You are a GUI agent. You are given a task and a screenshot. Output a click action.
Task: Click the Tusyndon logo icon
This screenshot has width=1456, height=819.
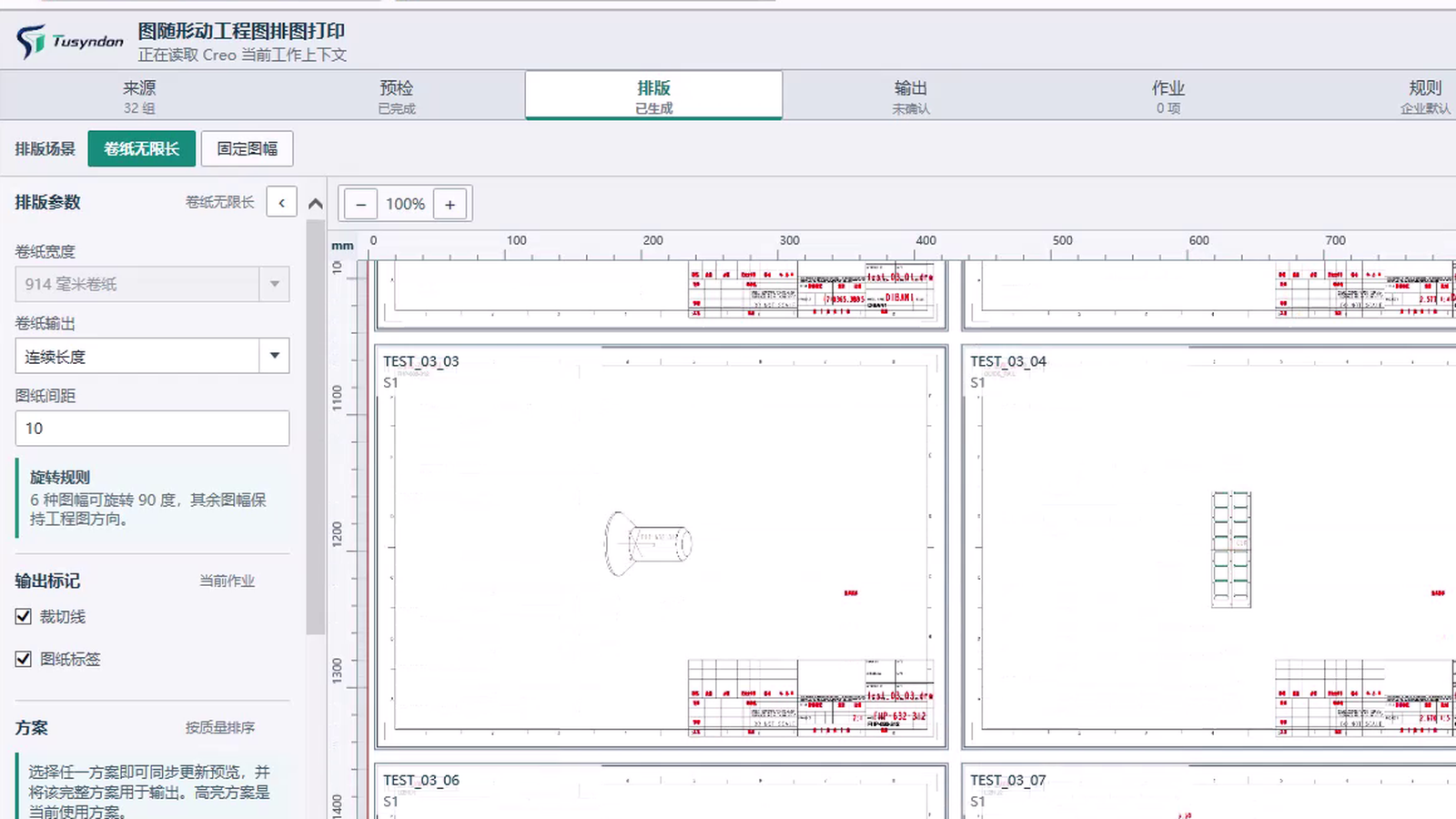[x=31, y=42]
